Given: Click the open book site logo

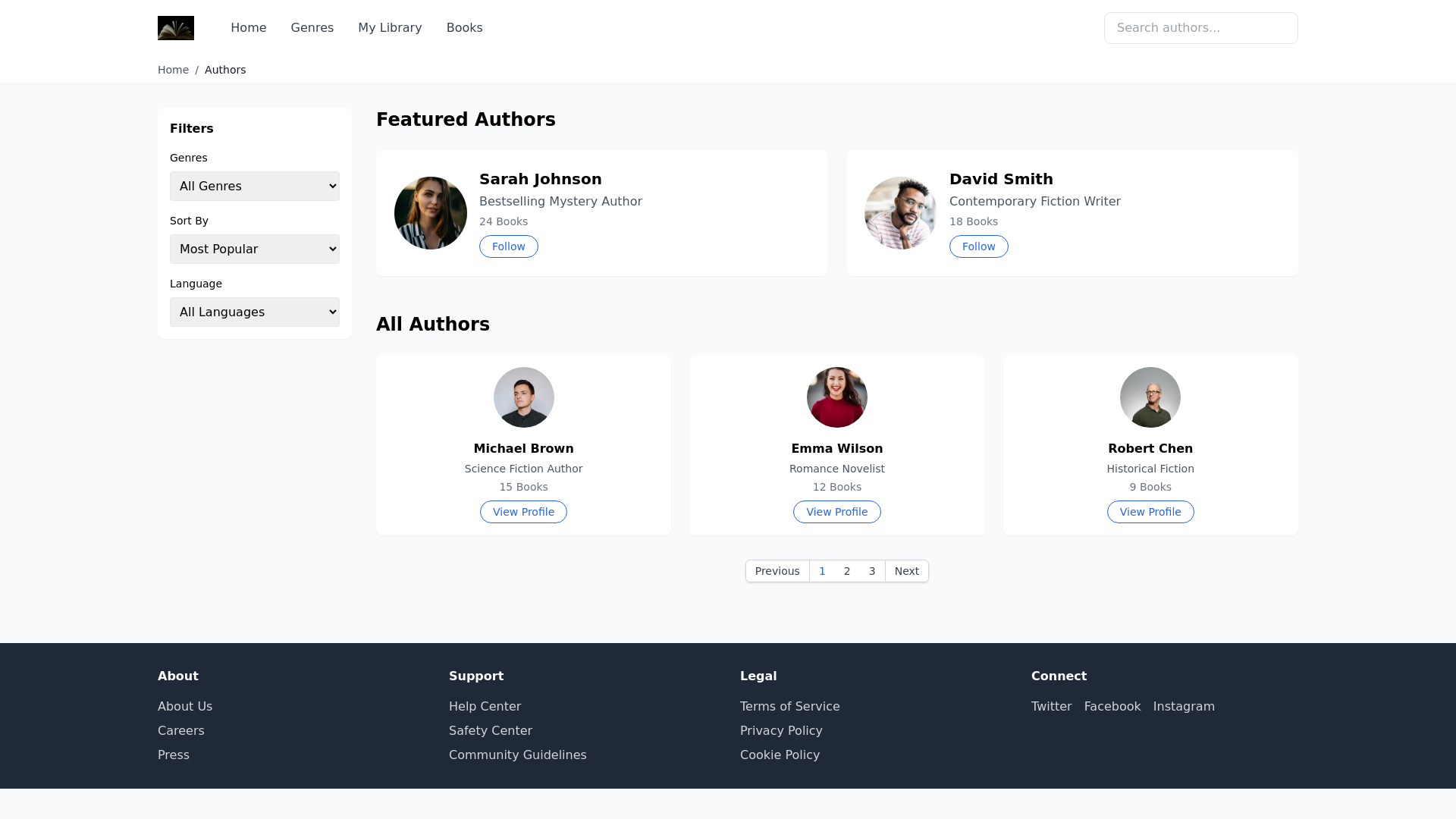Looking at the screenshot, I should click(x=175, y=28).
